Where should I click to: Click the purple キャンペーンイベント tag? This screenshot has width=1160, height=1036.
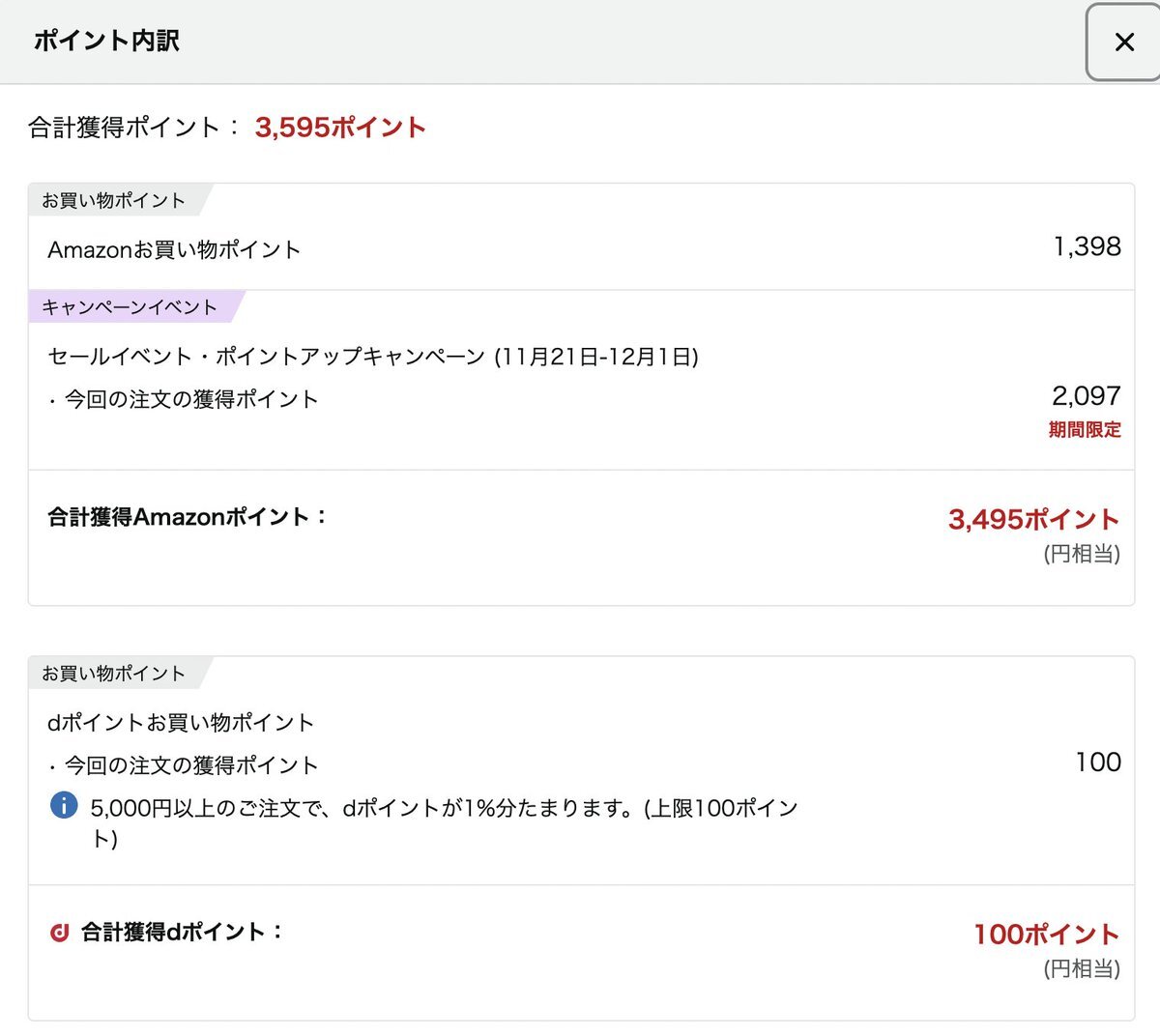[130, 307]
